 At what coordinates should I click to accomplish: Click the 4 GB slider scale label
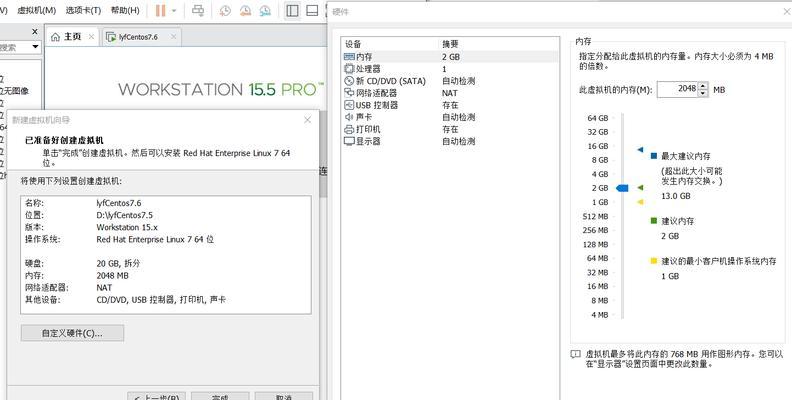(600, 174)
